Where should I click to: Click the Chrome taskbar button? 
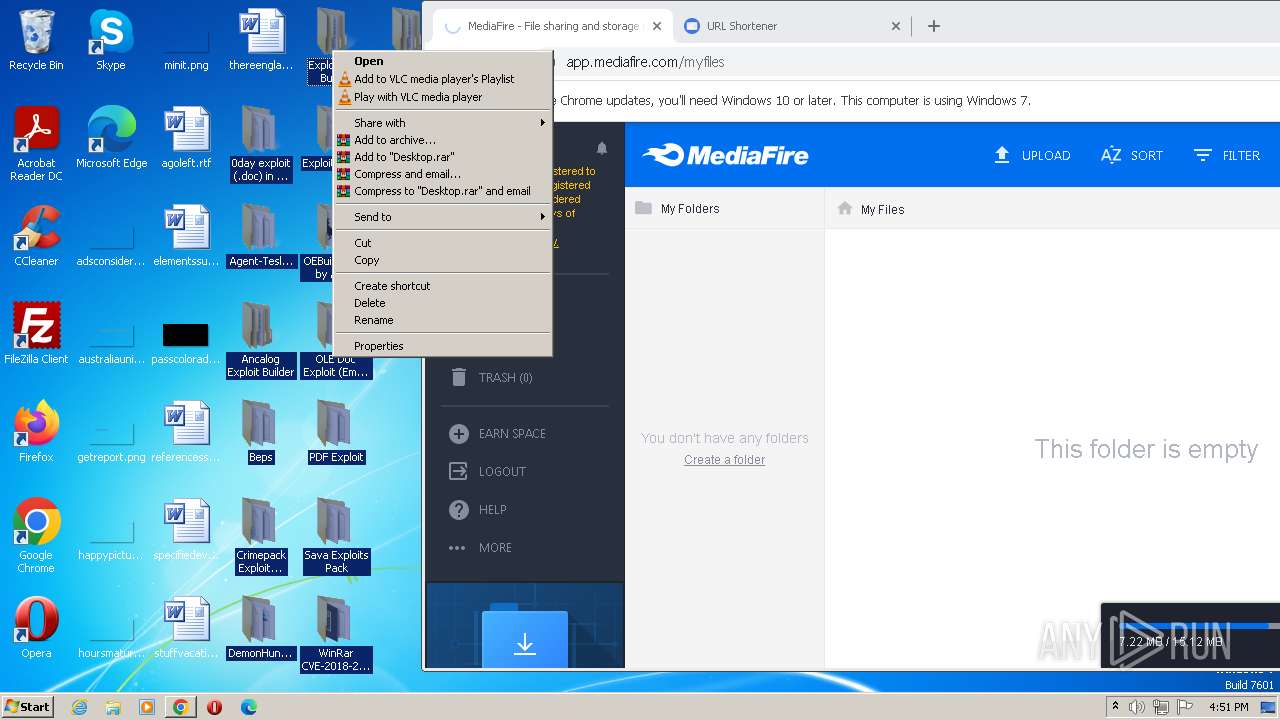pyautogui.click(x=180, y=707)
